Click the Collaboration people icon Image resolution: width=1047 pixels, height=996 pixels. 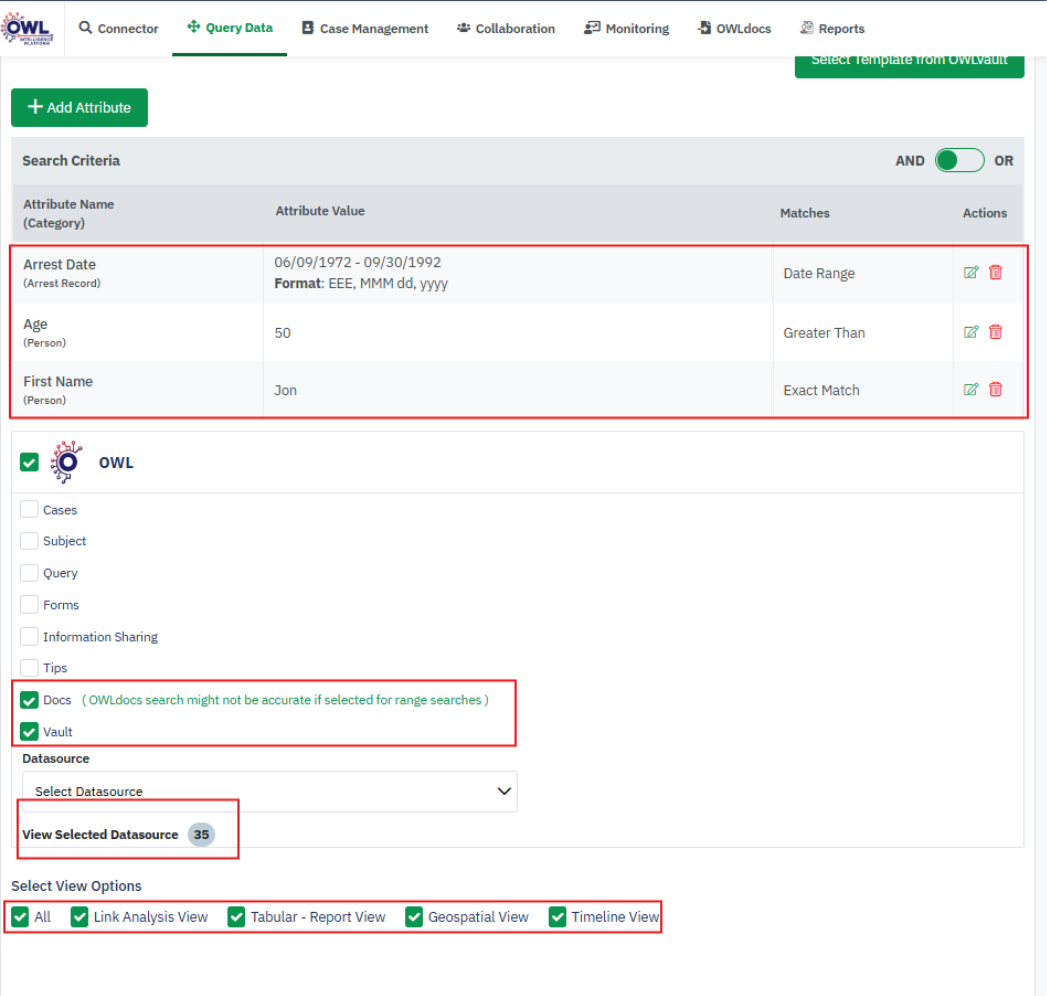tap(463, 28)
